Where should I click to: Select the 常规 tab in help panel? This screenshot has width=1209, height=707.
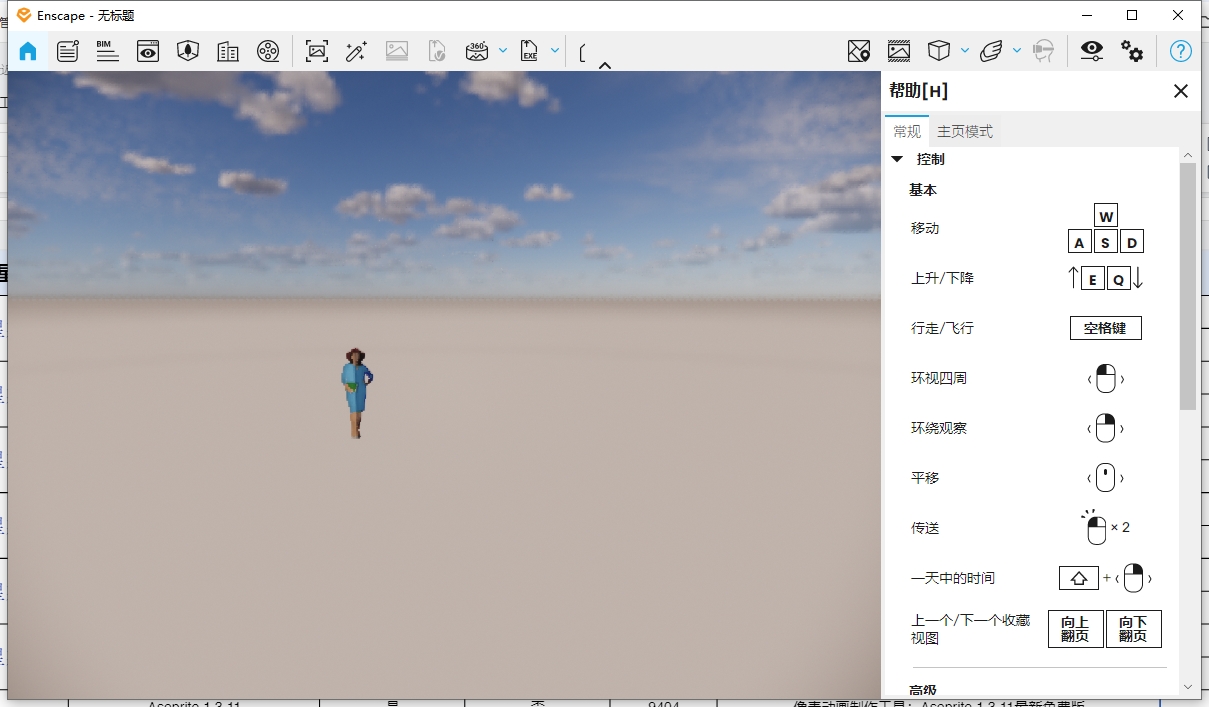point(907,131)
